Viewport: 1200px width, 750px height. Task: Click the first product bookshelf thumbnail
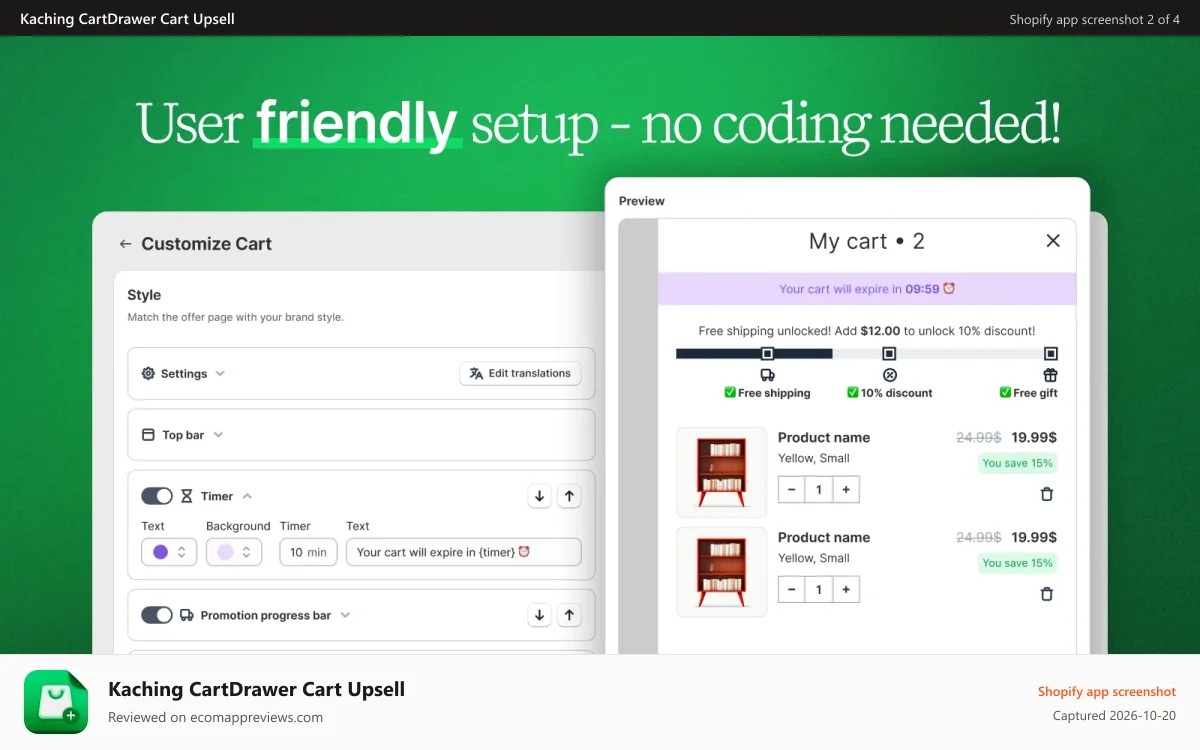[721, 472]
